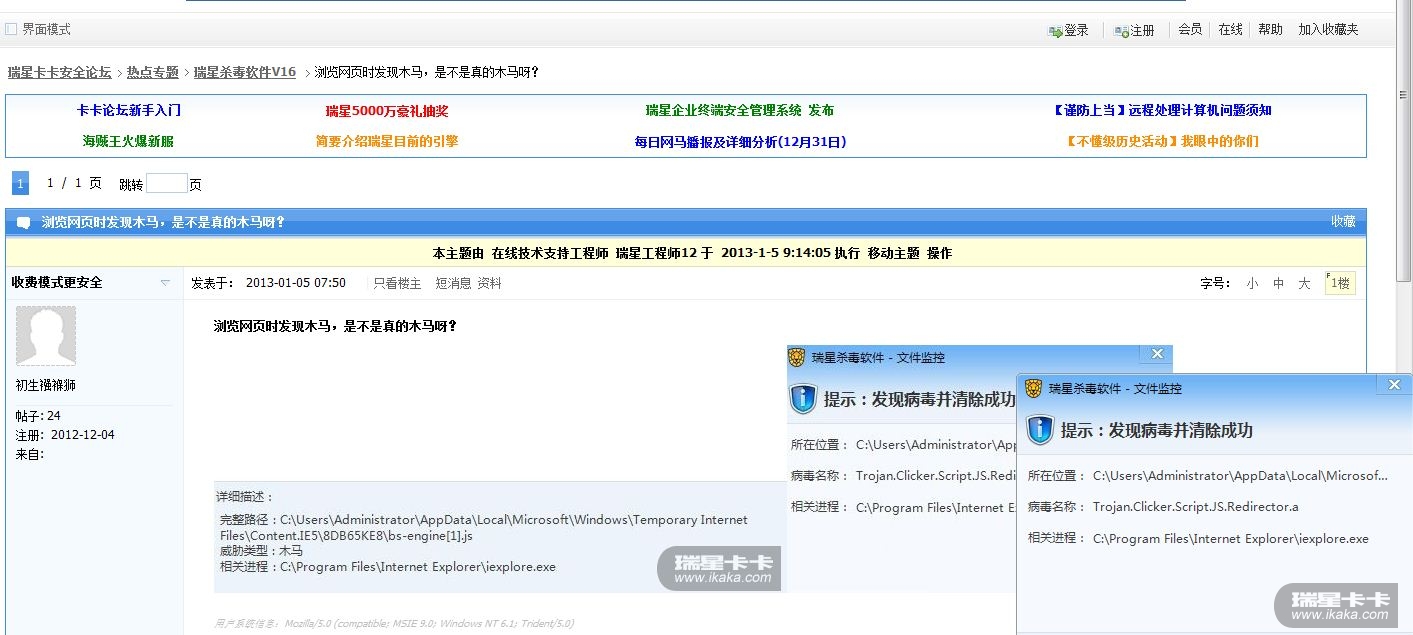Click front popup process path iexplore.exe

click(x=1230, y=538)
